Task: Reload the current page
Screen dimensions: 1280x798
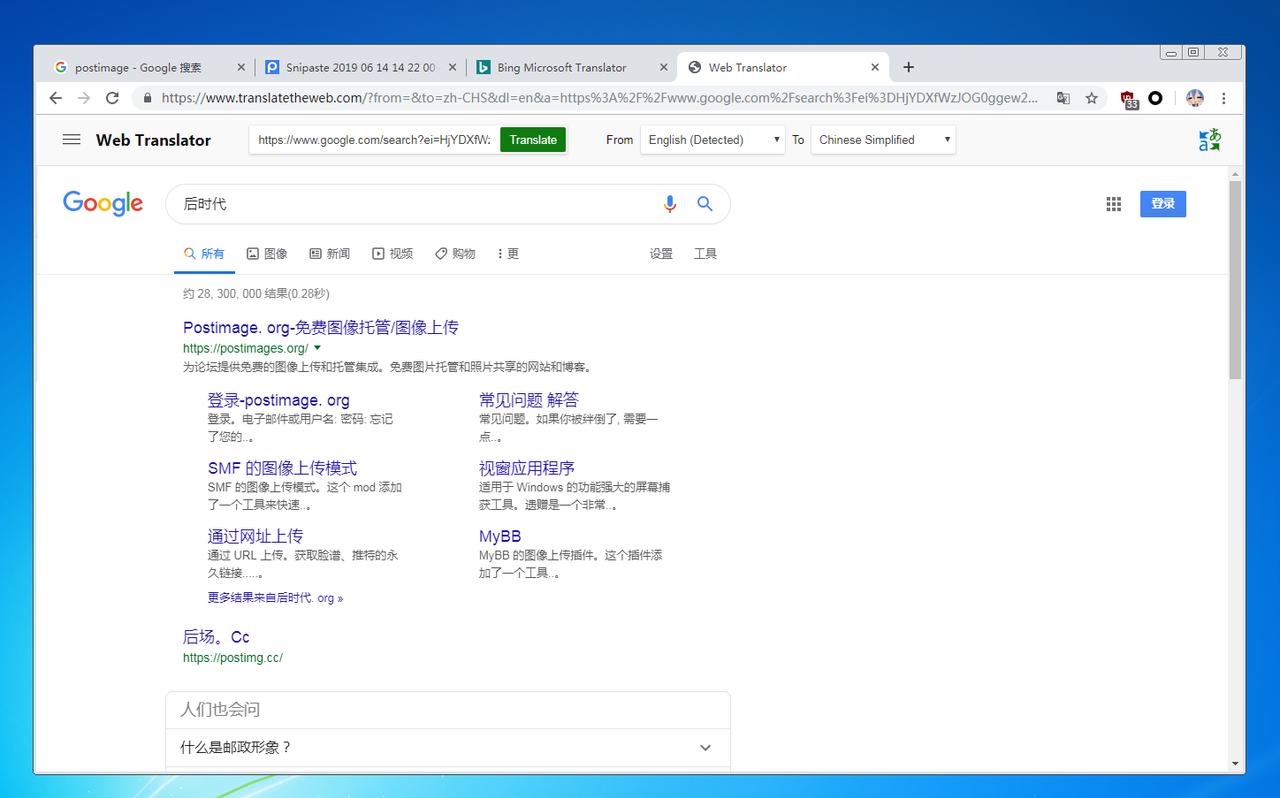Action: (112, 98)
